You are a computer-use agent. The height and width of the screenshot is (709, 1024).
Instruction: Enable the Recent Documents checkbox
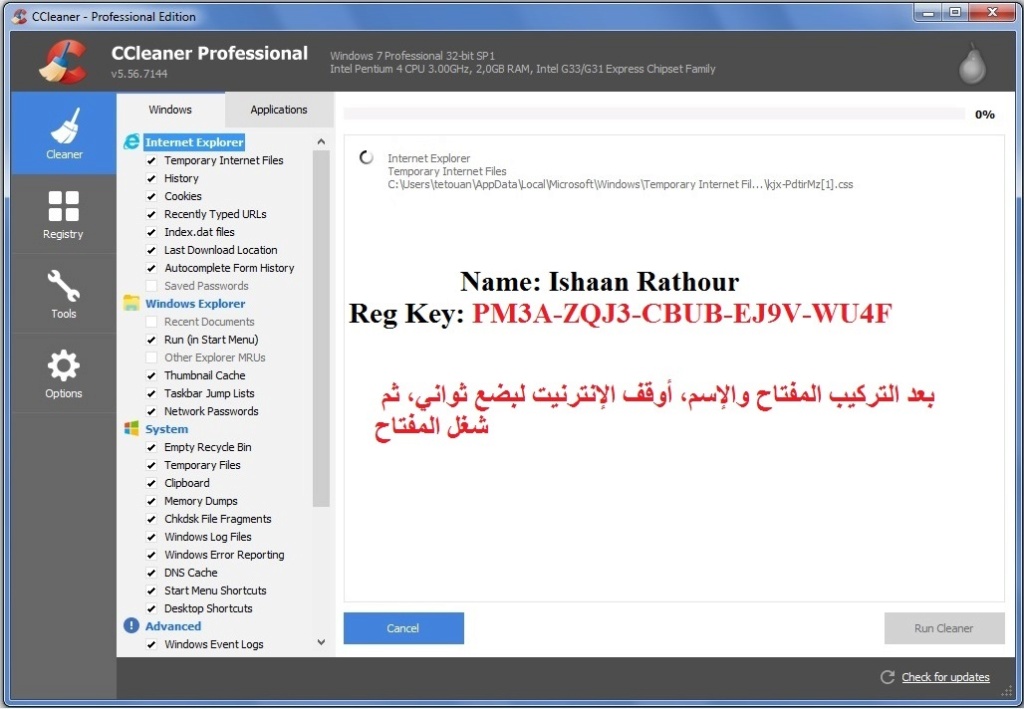click(x=152, y=321)
